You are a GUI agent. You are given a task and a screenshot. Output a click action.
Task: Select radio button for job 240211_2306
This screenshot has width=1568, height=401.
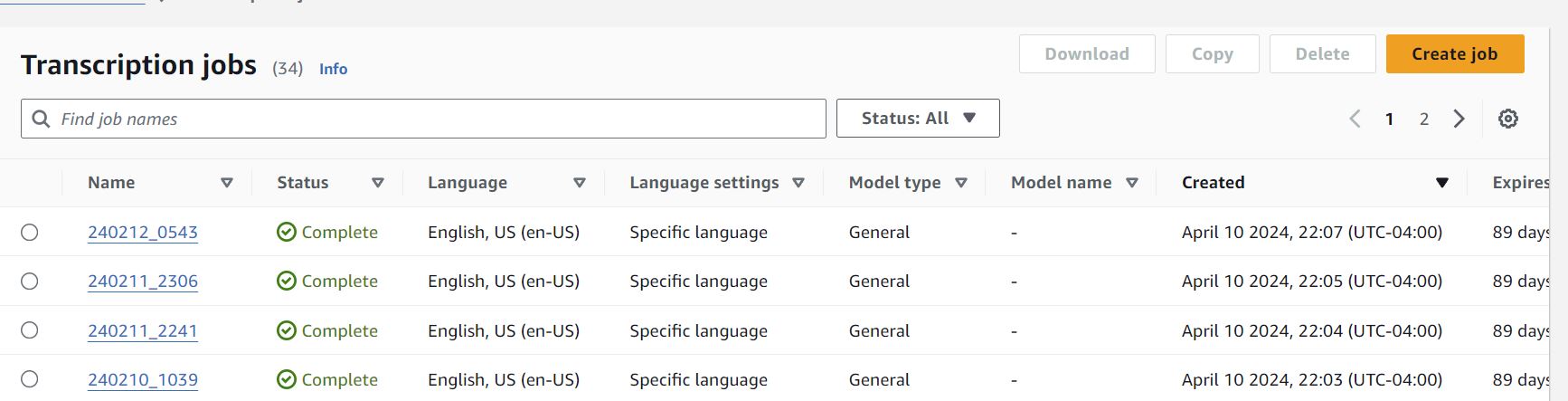30,282
